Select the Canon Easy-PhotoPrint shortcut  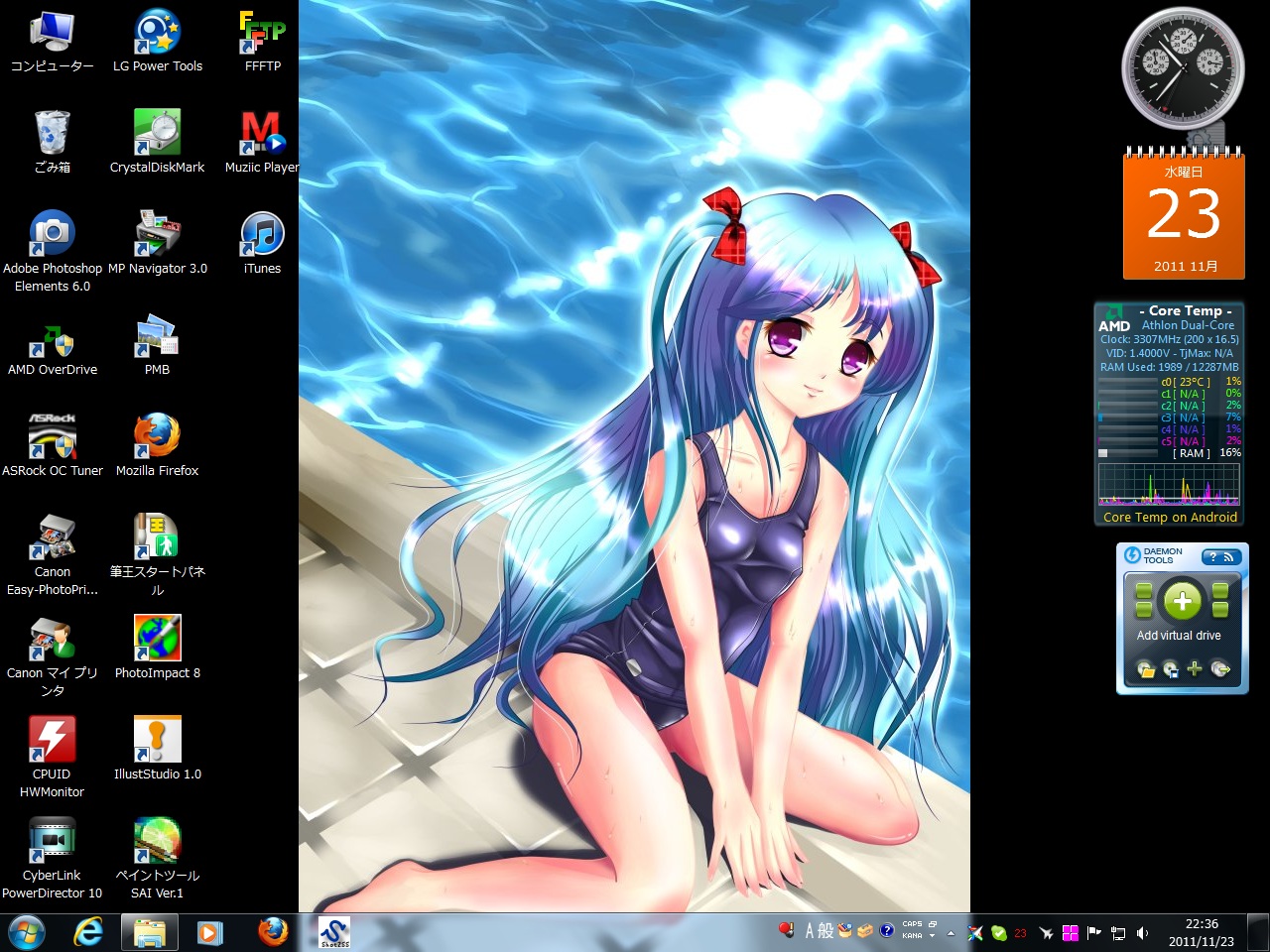tap(52, 555)
